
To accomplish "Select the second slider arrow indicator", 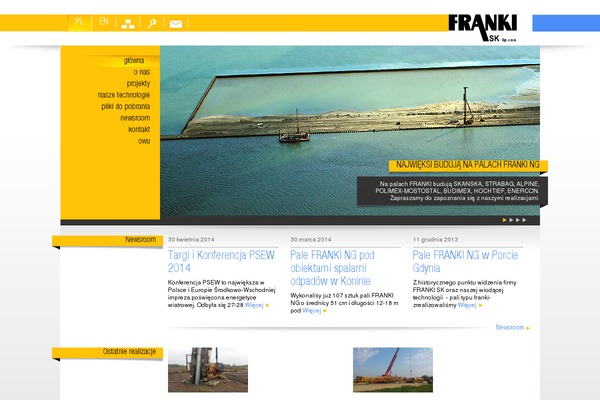I will click(x=511, y=220).
